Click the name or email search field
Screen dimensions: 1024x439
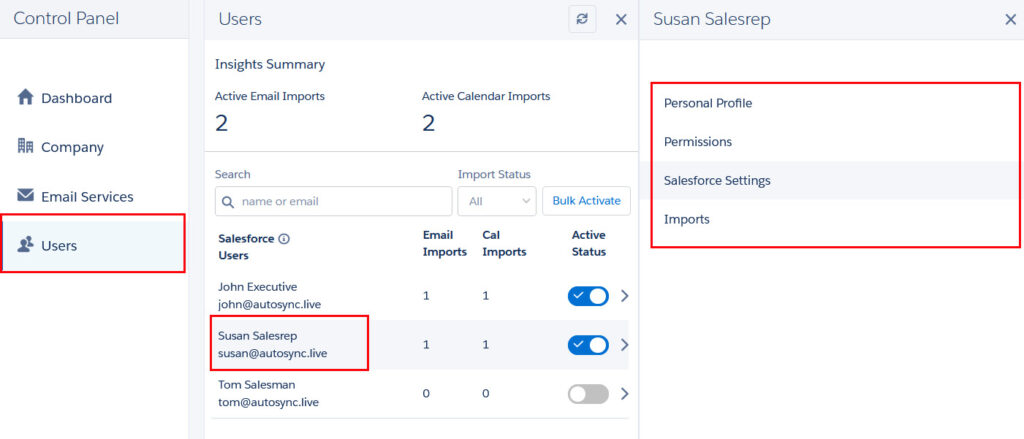(x=333, y=201)
